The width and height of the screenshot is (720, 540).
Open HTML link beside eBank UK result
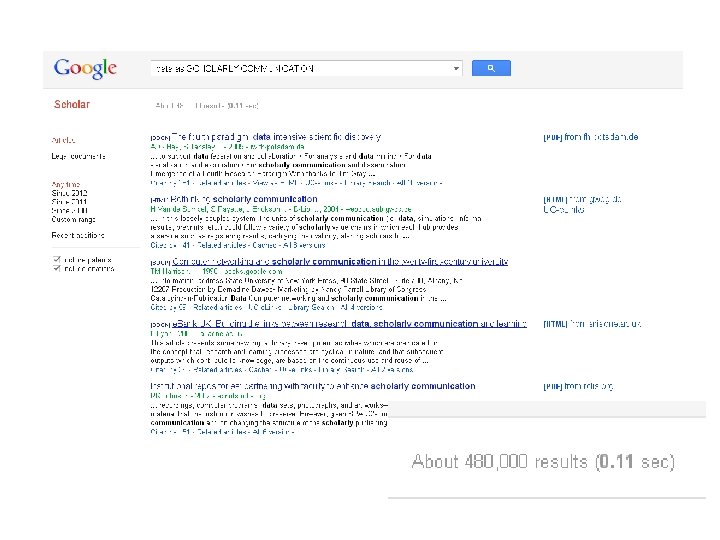tap(592, 324)
